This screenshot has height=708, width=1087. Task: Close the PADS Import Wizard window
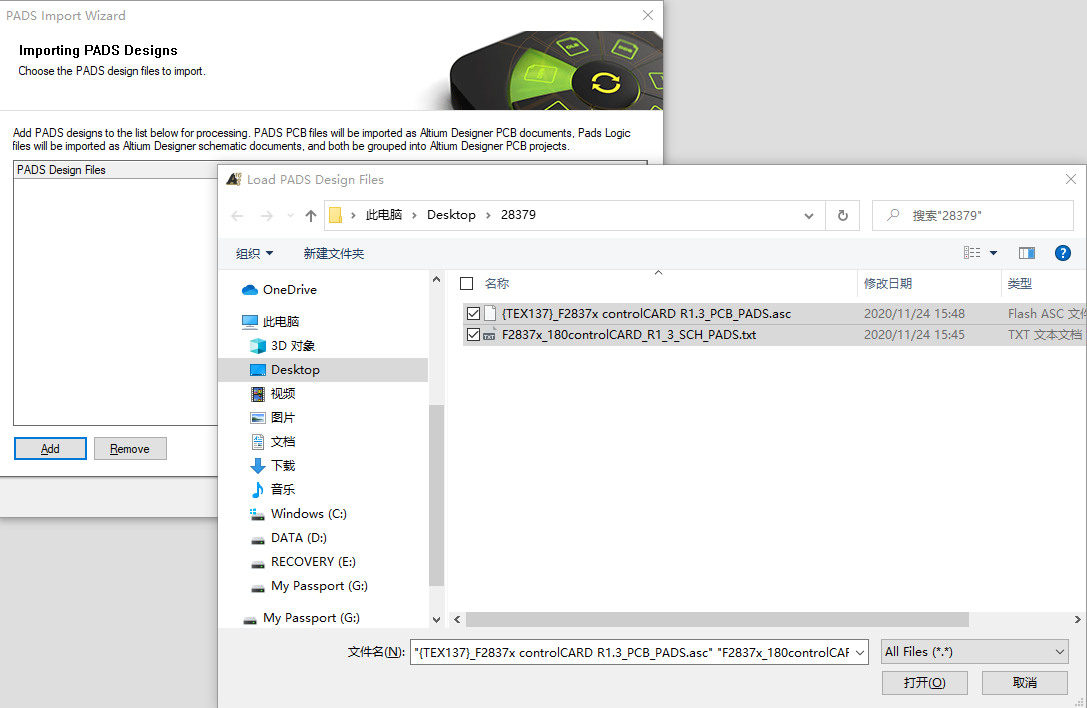click(x=647, y=15)
